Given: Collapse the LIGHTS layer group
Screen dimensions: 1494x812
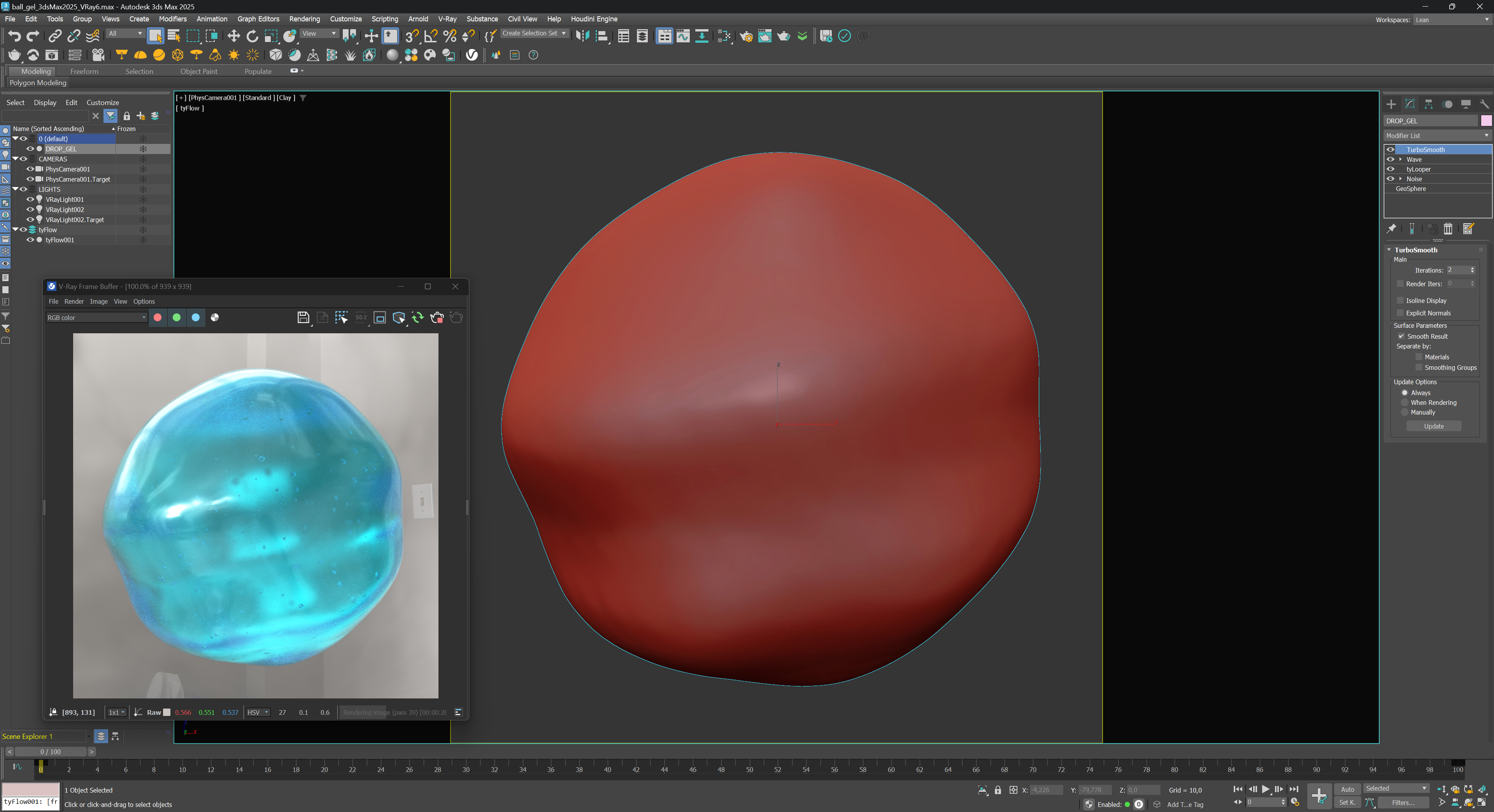Looking at the screenshot, I should coord(16,189).
